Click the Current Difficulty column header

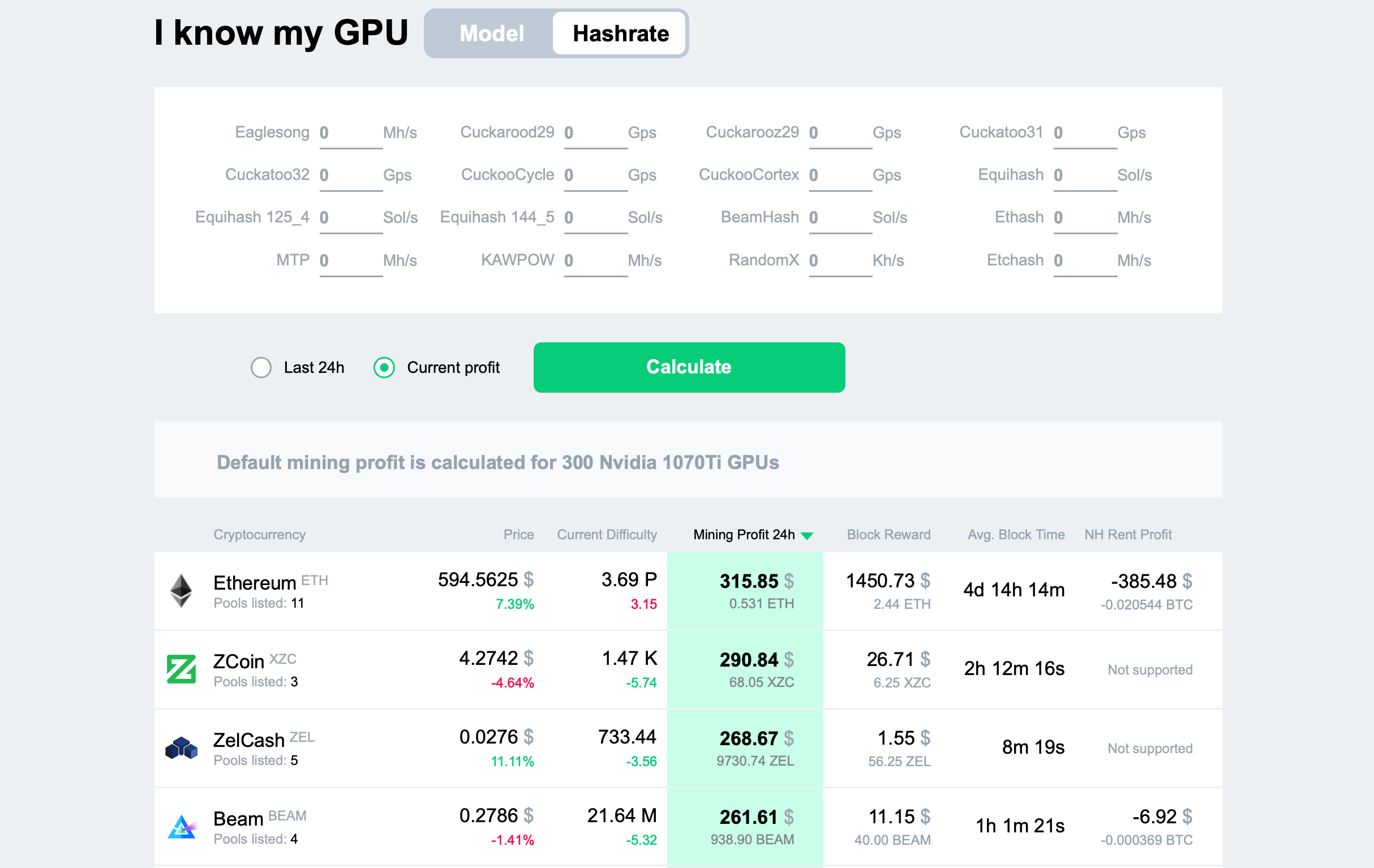608,533
